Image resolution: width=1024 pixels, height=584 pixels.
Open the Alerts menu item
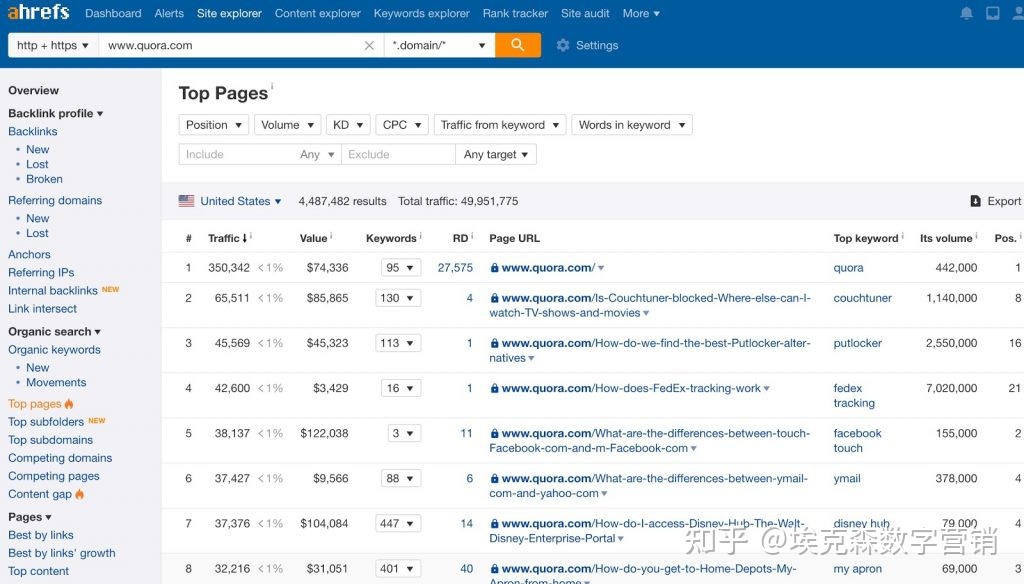coord(169,13)
